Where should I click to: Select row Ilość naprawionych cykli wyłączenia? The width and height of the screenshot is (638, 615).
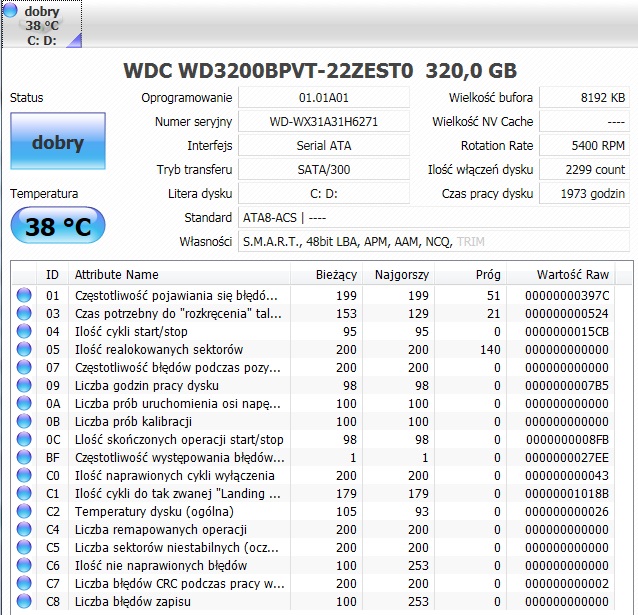coord(313,475)
